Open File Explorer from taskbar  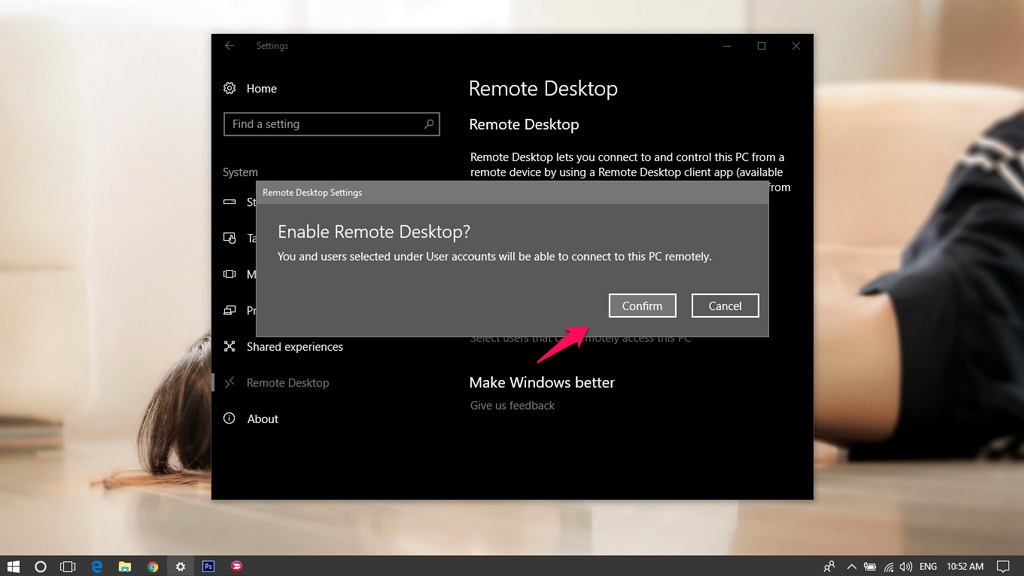pos(125,566)
